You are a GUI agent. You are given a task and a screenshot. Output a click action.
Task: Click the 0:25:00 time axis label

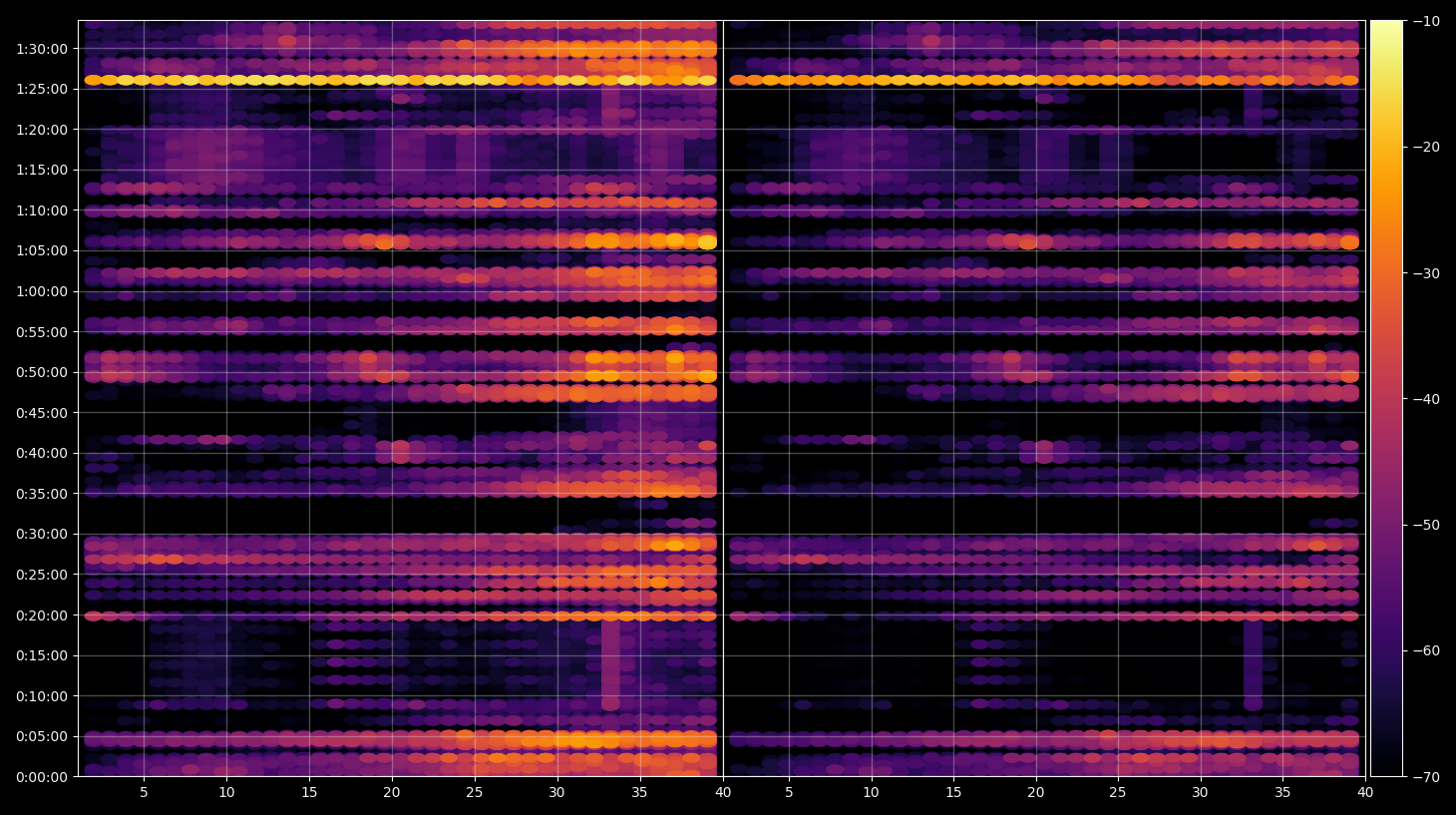42,575
